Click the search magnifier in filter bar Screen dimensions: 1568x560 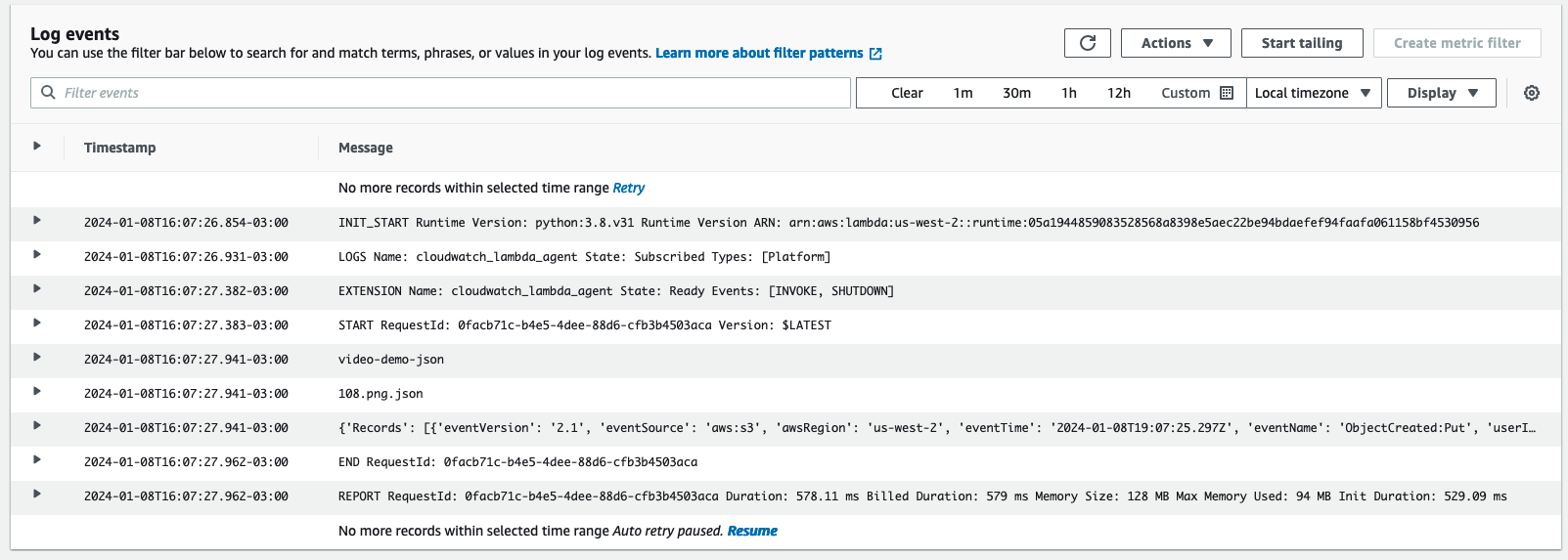click(48, 93)
